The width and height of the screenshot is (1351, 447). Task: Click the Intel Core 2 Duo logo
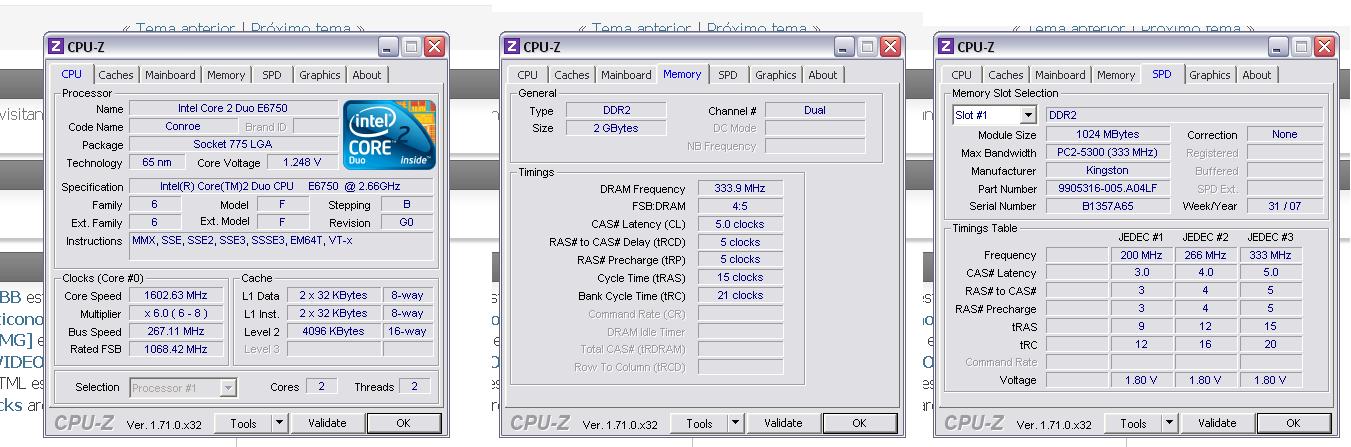tap(389, 134)
